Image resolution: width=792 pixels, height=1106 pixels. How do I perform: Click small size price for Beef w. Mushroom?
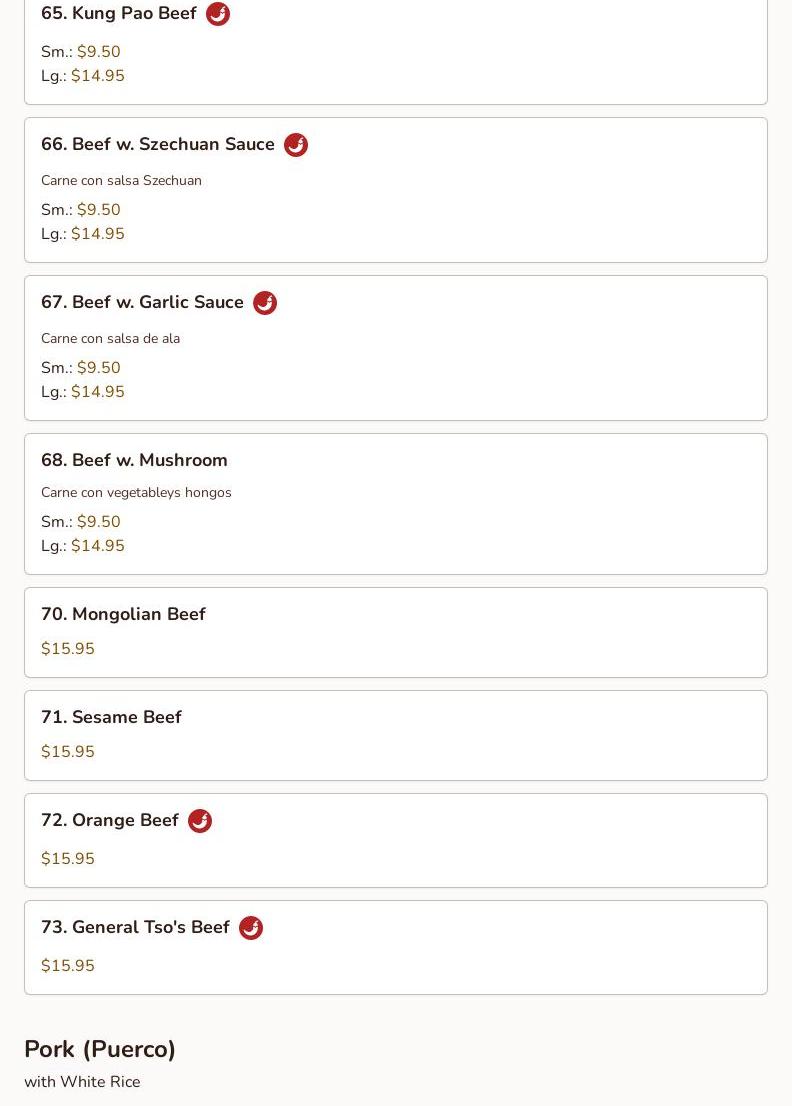point(98,522)
